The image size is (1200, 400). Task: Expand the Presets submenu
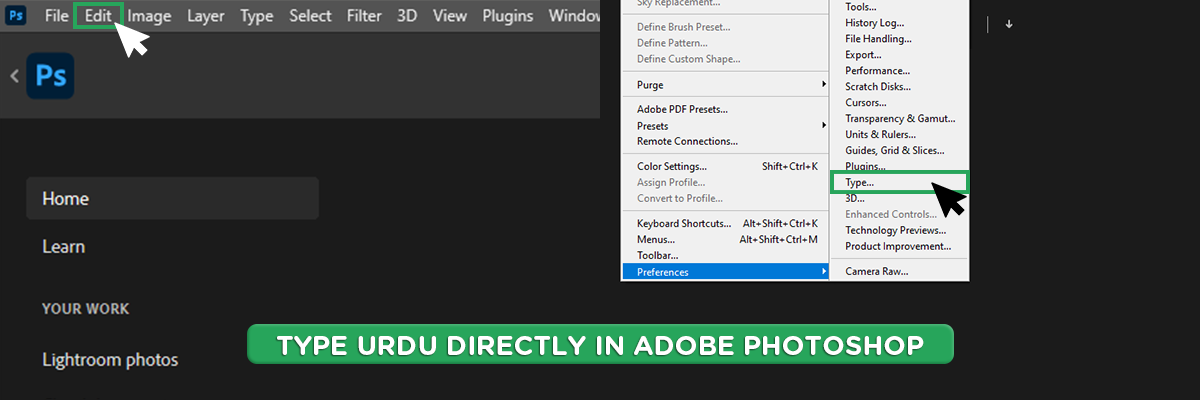[726, 126]
